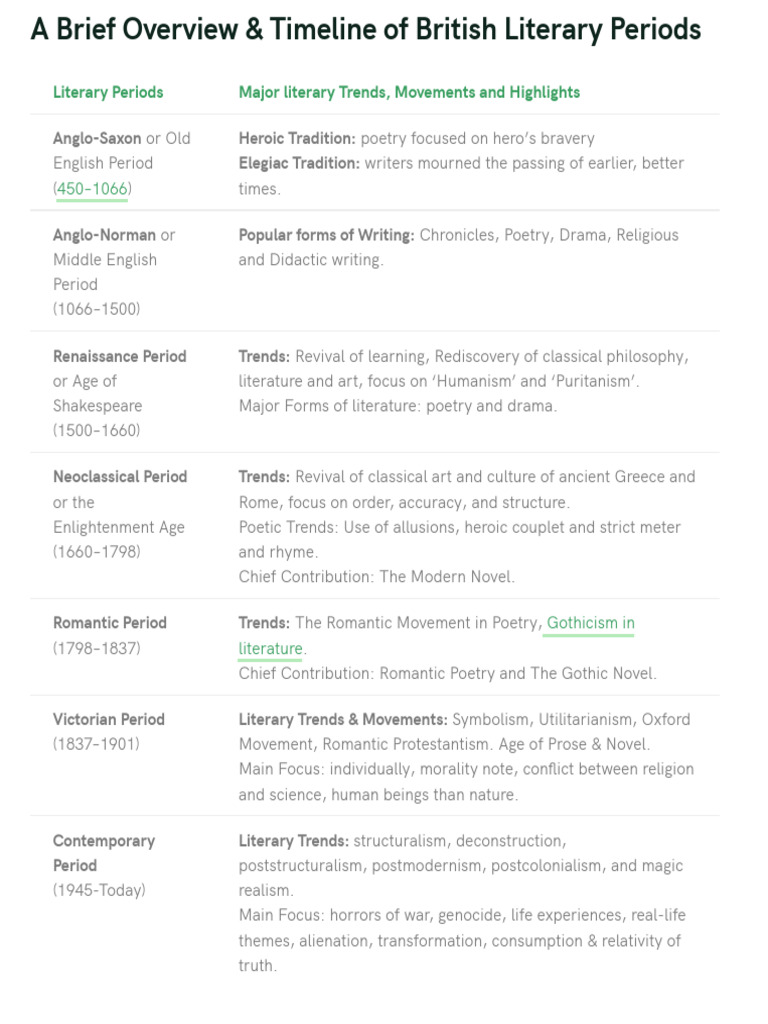Viewport: 768px width, 1024px height.
Task: Click the Elegiac Tradition label
Action: [299, 163]
